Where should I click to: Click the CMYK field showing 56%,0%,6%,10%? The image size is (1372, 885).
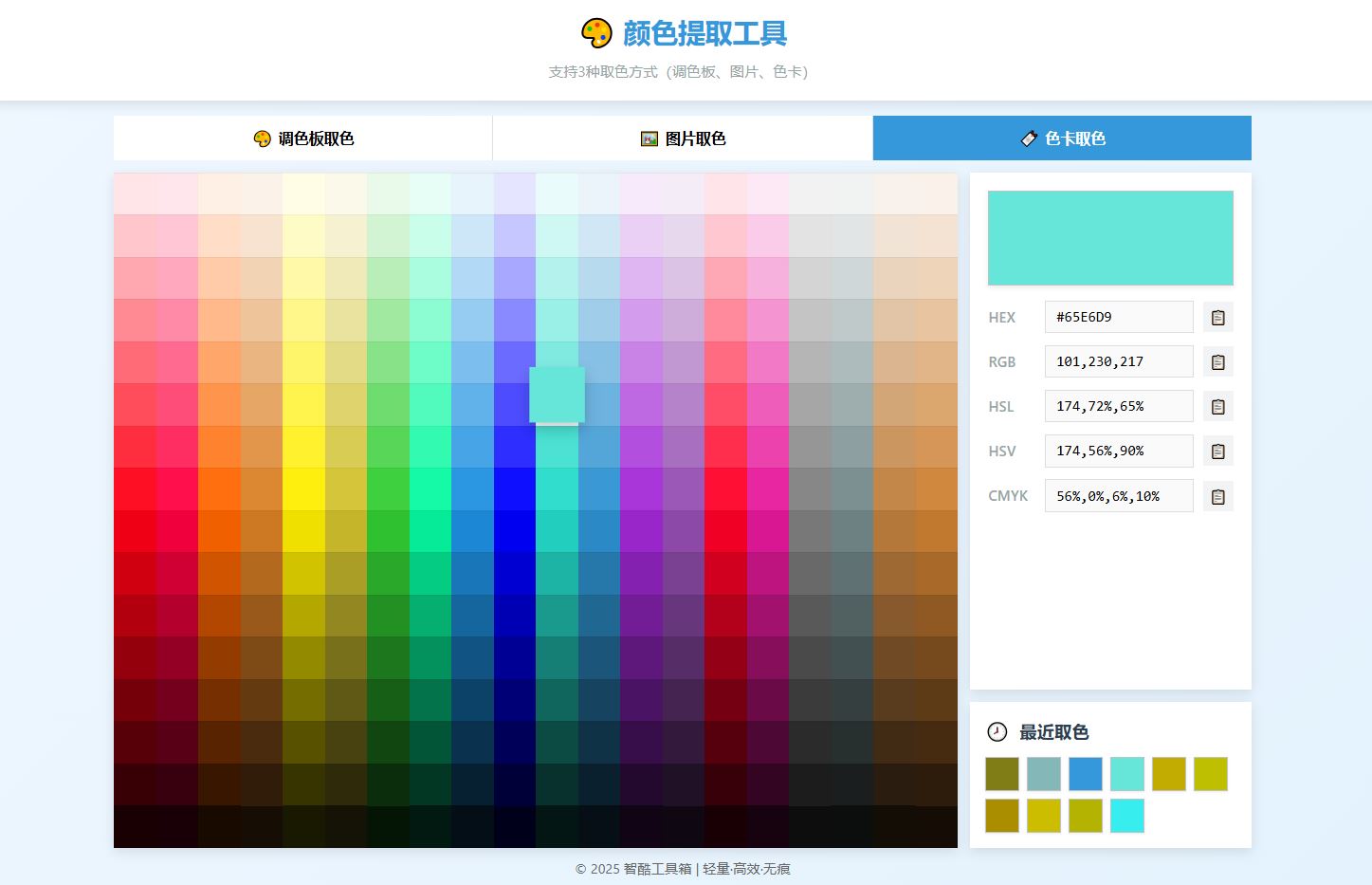coord(1119,495)
